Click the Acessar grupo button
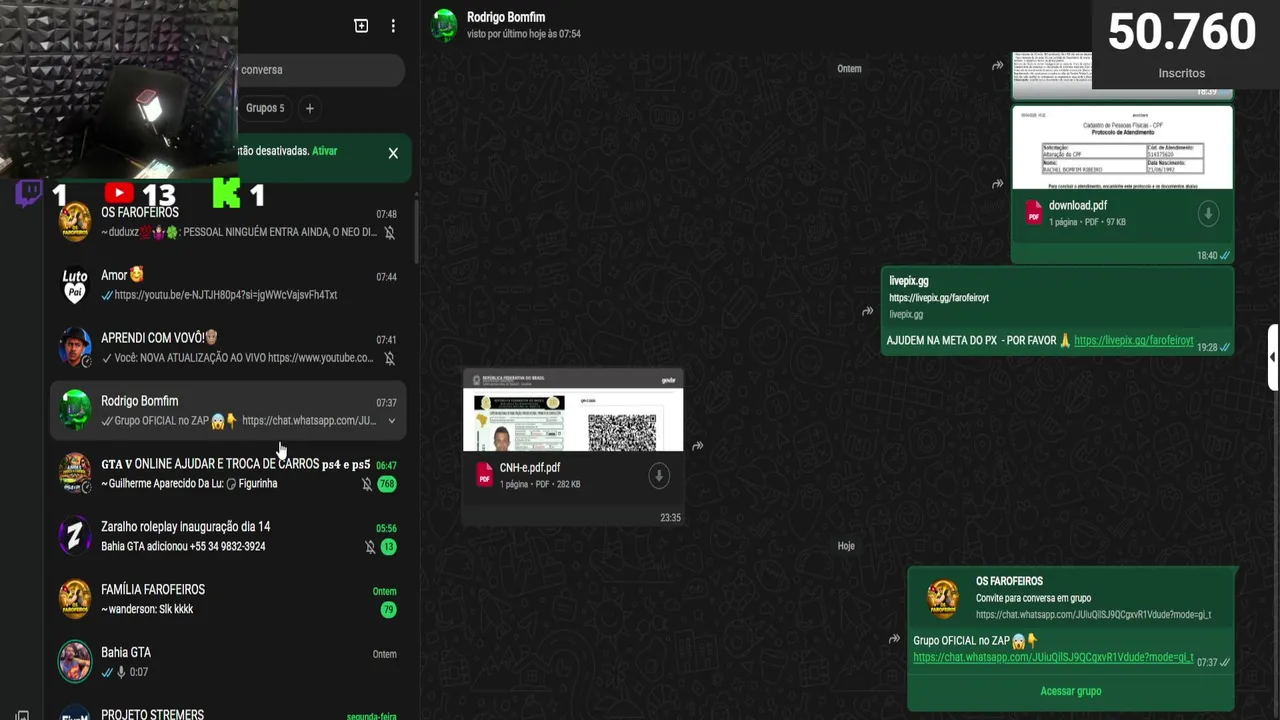This screenshot has width=1280, height=720. (x=1070, y=691)
